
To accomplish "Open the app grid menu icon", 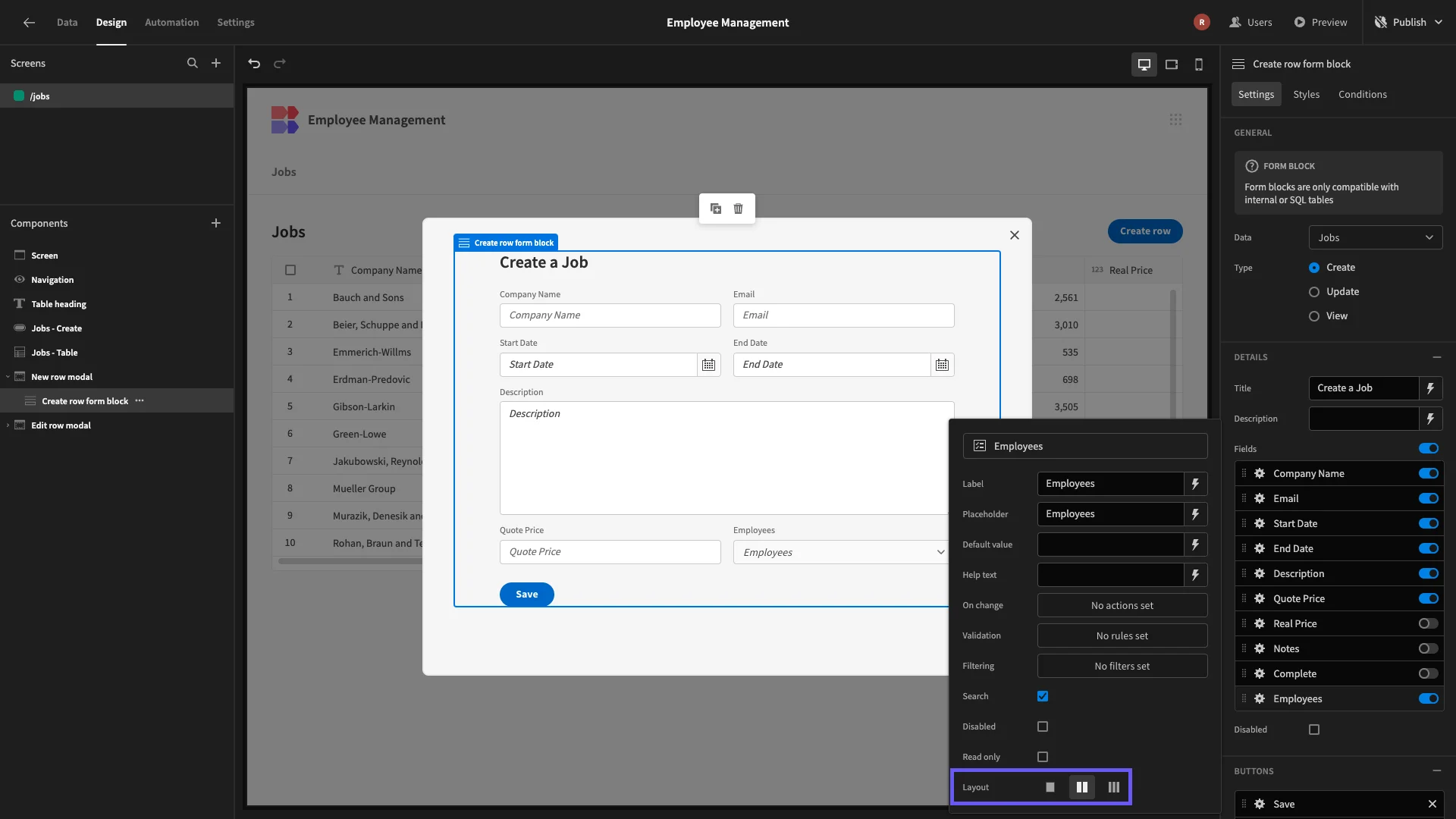I will 1175,120.
